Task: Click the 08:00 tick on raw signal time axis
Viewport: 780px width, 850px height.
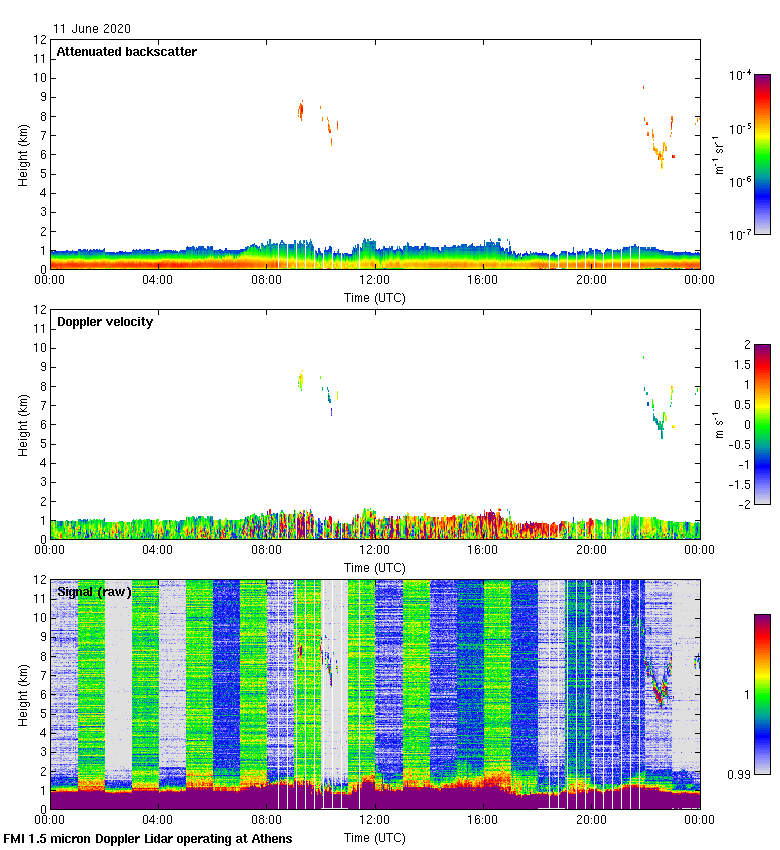Action: coord(267,820)
